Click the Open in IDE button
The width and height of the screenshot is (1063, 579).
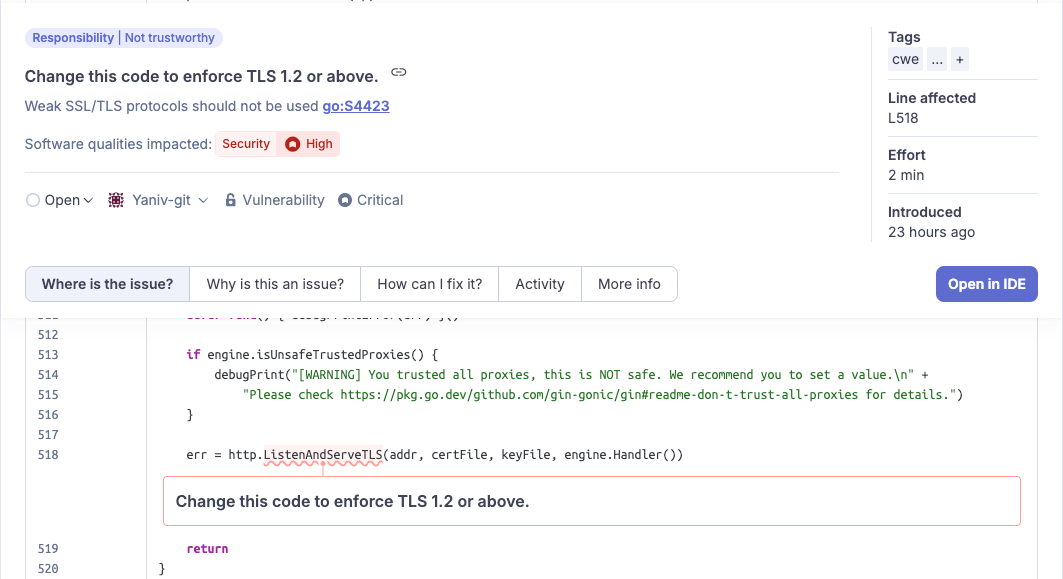point(986,284)
